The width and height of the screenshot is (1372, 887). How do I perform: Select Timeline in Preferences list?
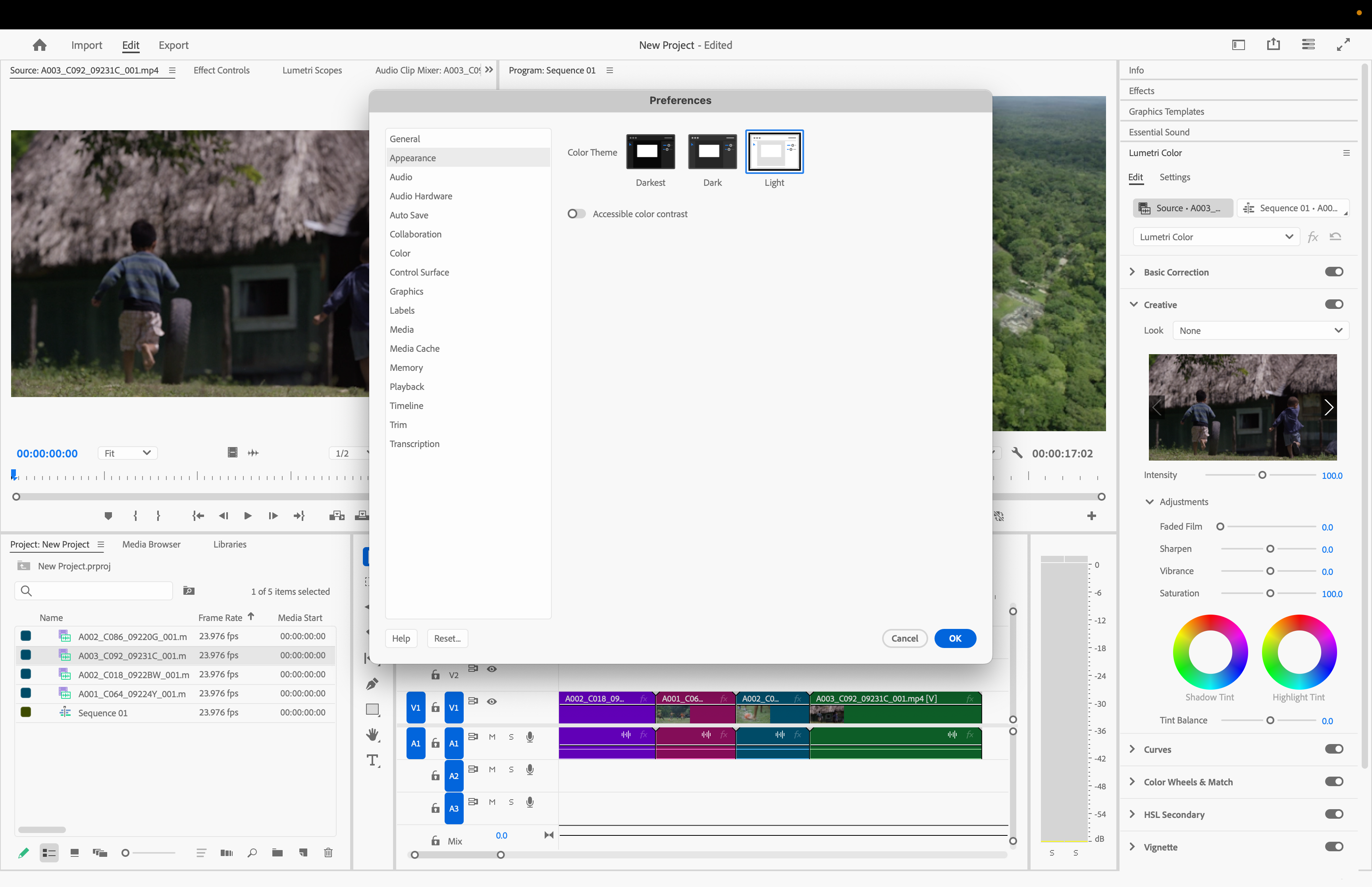tap(468, 405)
